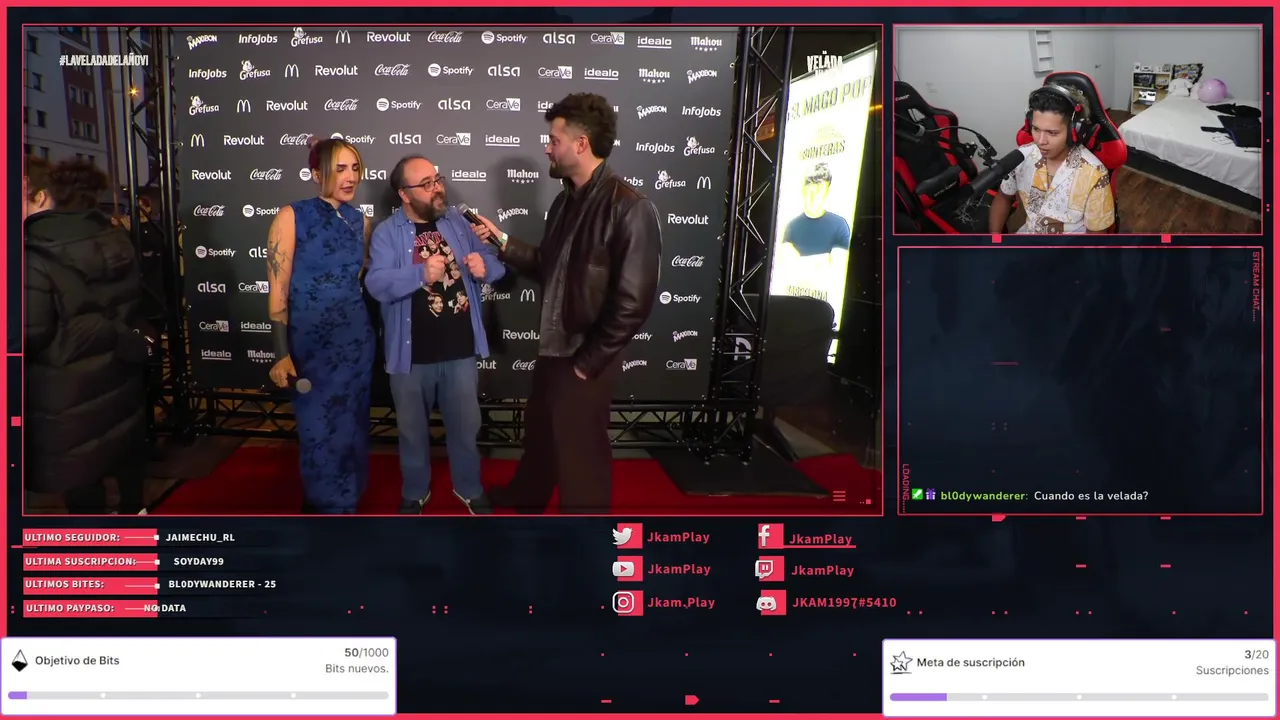Open the JkamPlay Twitch handle

(822, 570)
